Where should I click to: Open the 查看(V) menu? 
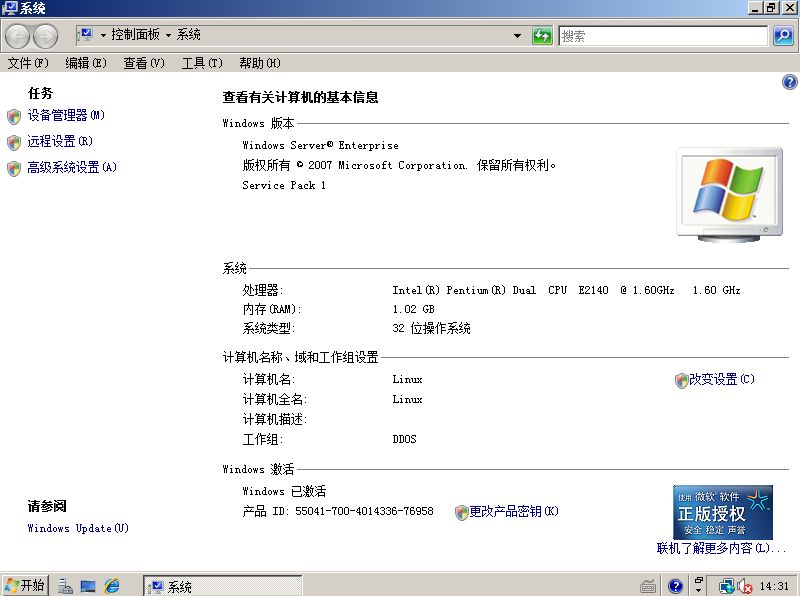144,63
